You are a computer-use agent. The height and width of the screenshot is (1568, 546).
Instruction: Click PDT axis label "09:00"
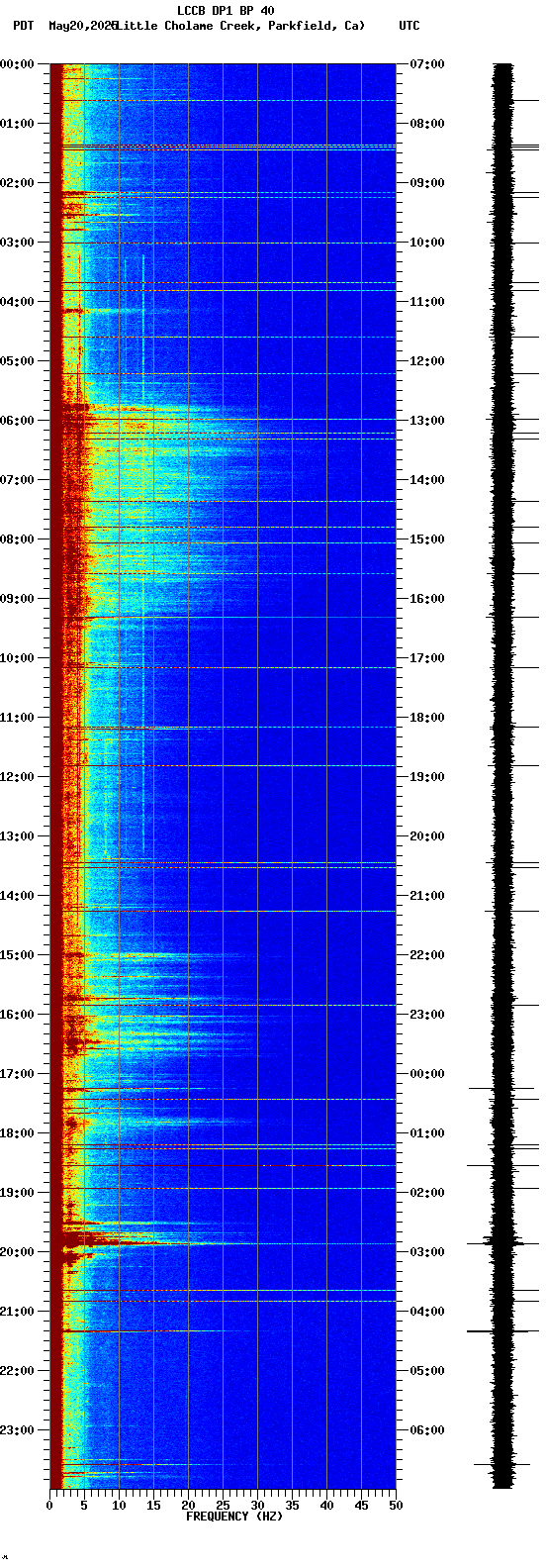pyautogui.click(x=17, y=599)
